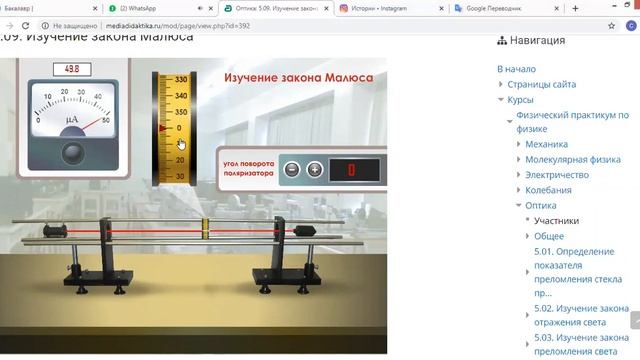Collapse the Оптика arrow
Image resolution: width=640 pixels, height=360 pixels.
pos(519,205)
